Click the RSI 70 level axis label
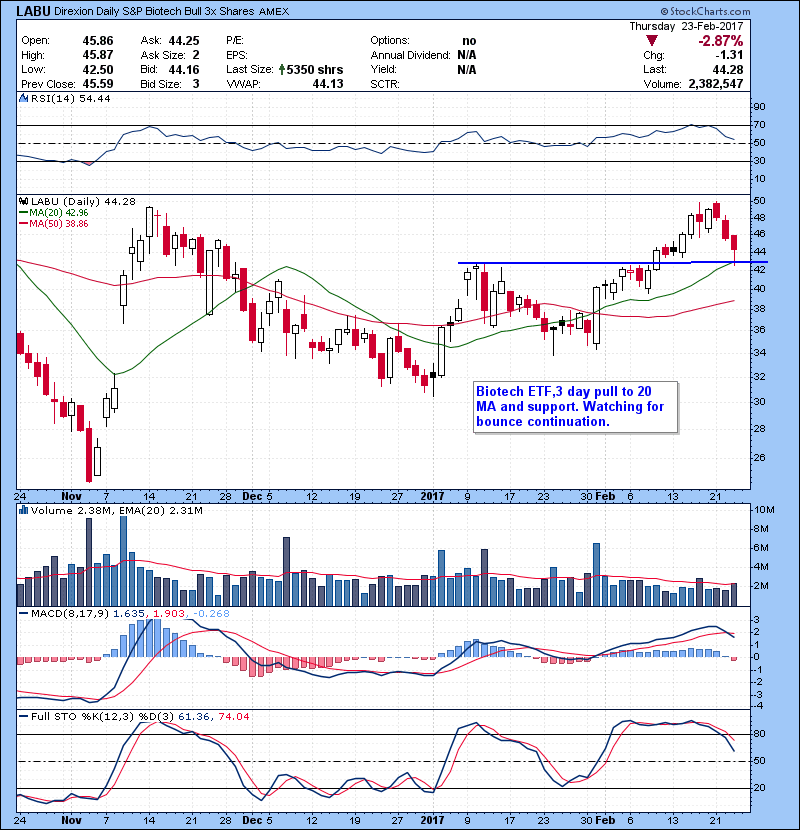This screenshot has width=800, height=830. (x=759, y=125)
